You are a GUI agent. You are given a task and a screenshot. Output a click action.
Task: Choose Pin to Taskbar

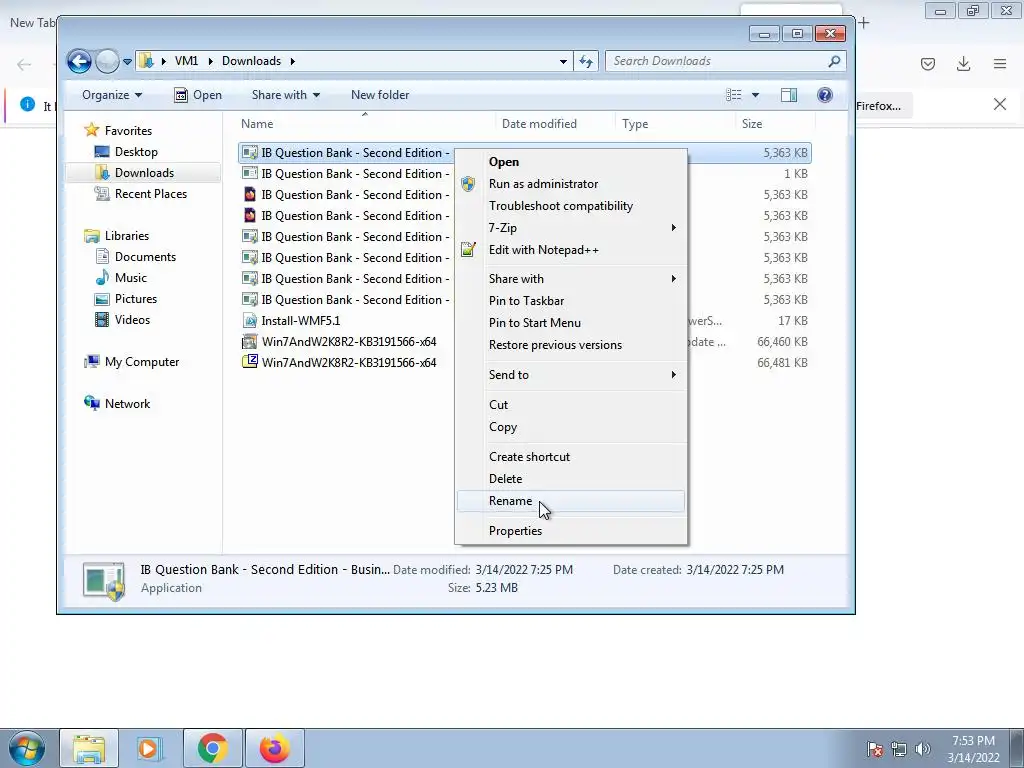point(571,301)
